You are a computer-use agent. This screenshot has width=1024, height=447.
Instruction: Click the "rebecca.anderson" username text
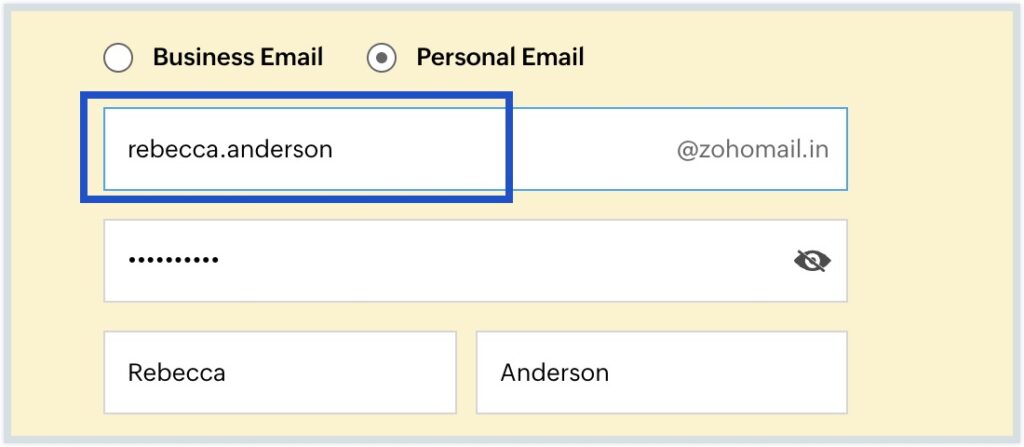click(230, 149)
